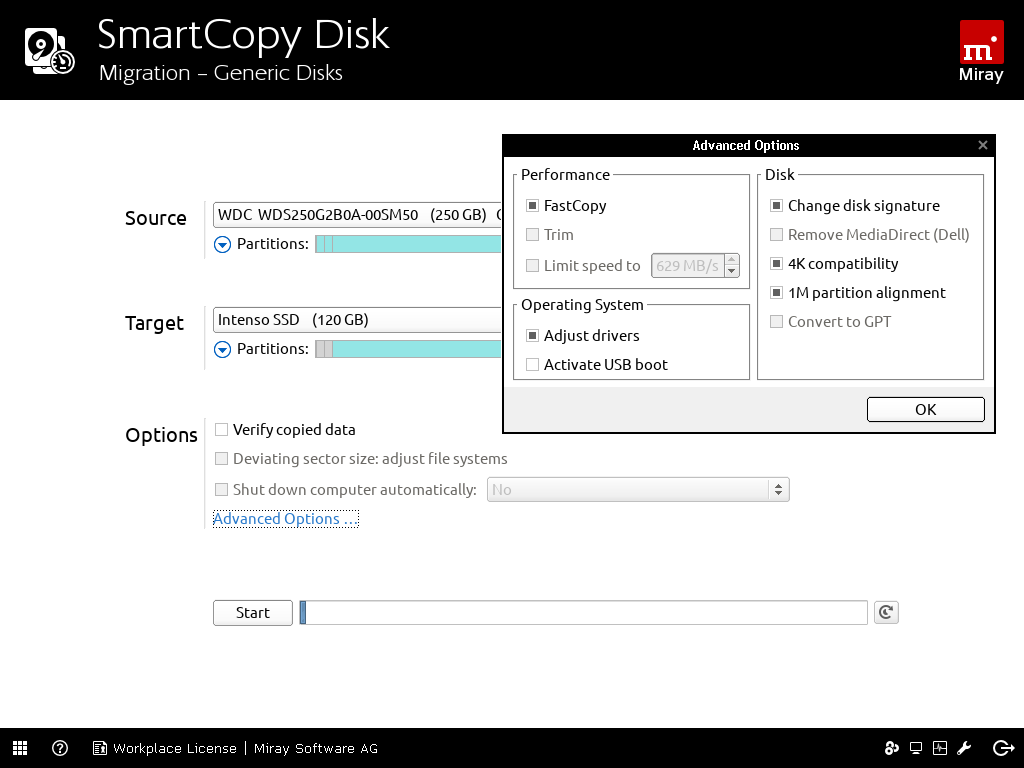
Task: Expand the Target partitions view
Action: (222, 349)
